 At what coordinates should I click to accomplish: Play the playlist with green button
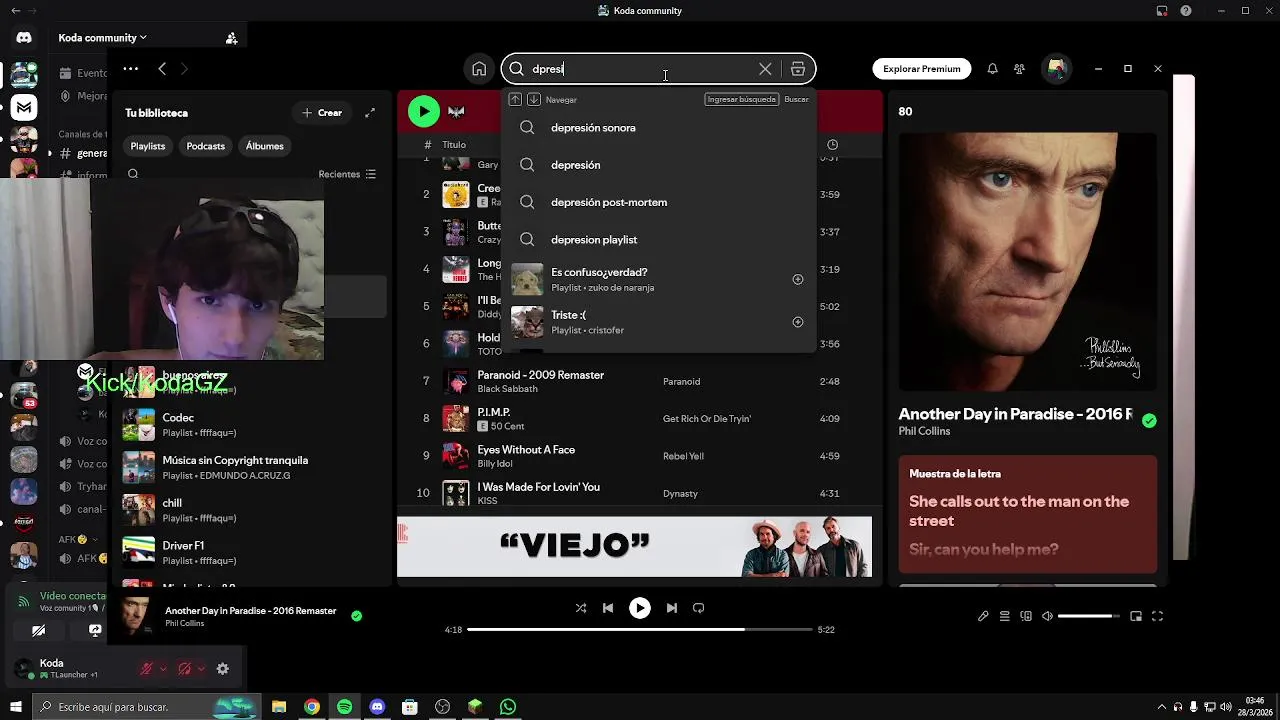[424, 111]
